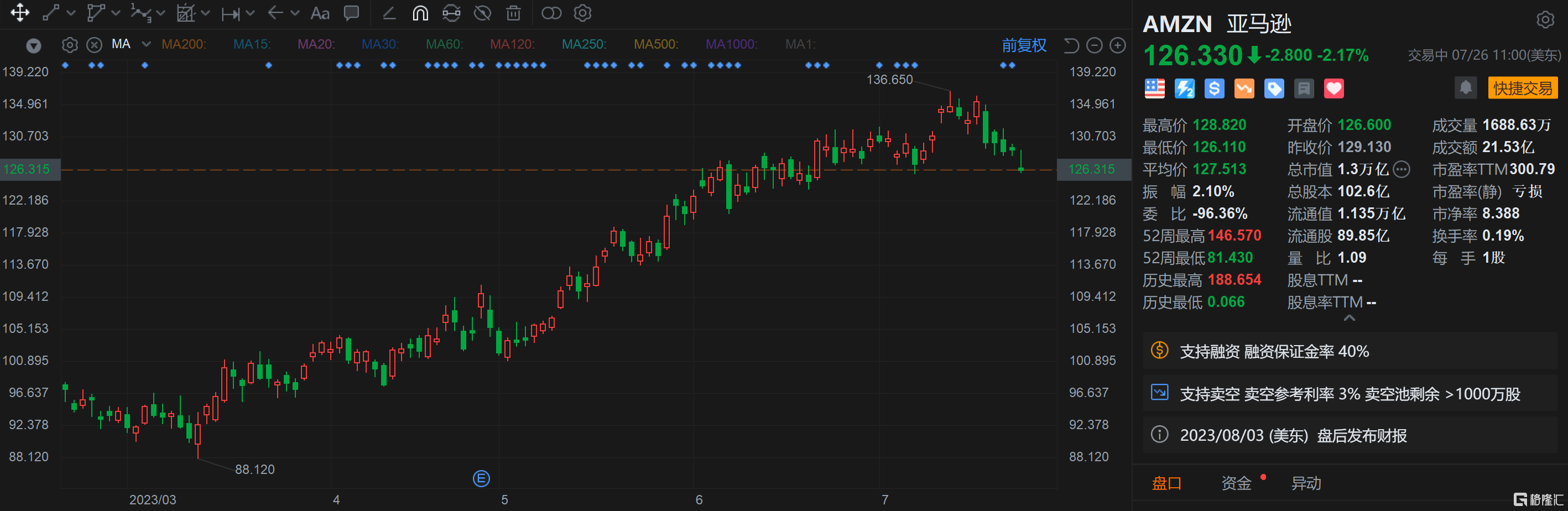The height and width of the screenshot is (511, 1568).
Task: Click the ellipsis next to 总市值
Action: click(1402, 169)
